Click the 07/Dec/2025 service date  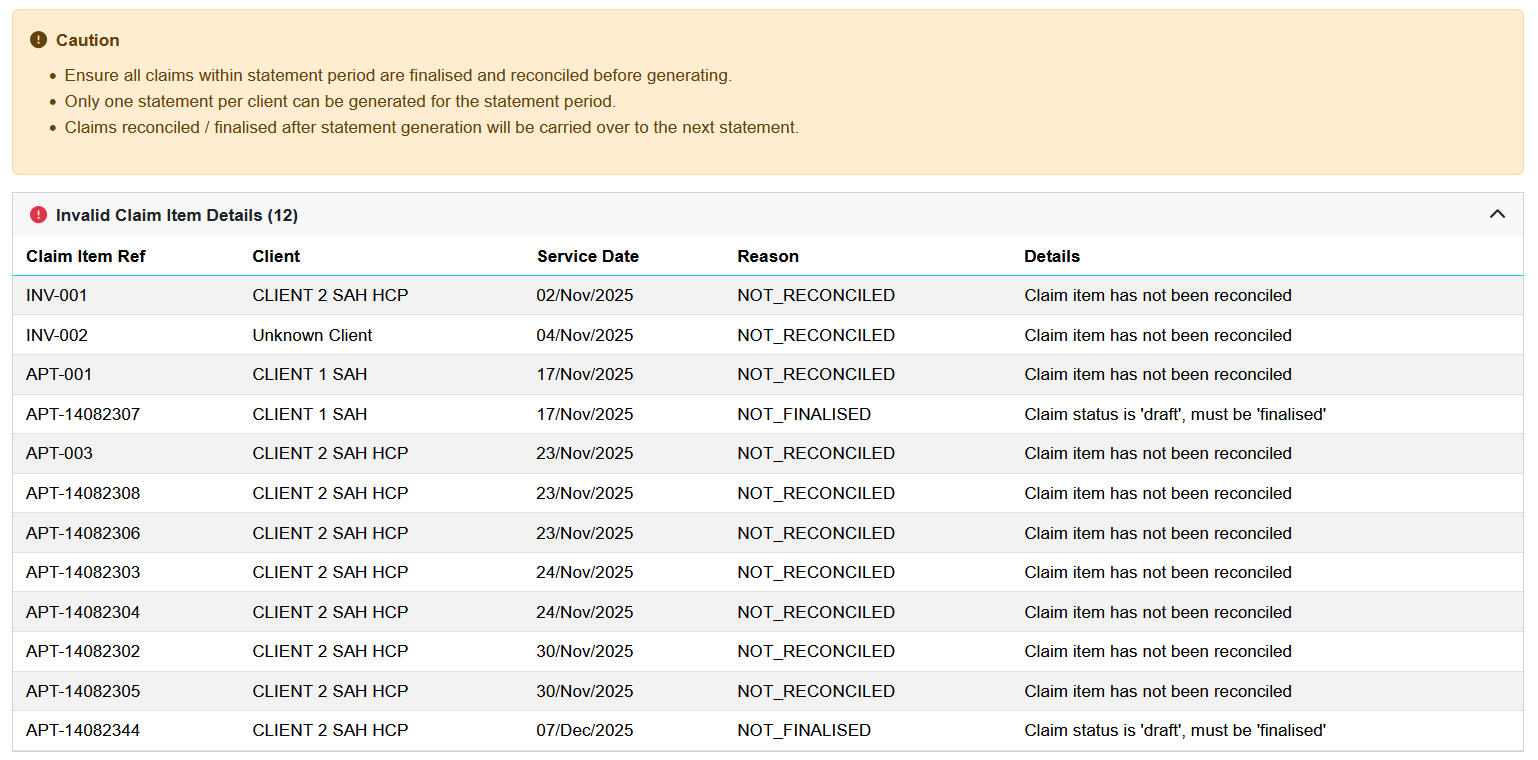point(585,730)
